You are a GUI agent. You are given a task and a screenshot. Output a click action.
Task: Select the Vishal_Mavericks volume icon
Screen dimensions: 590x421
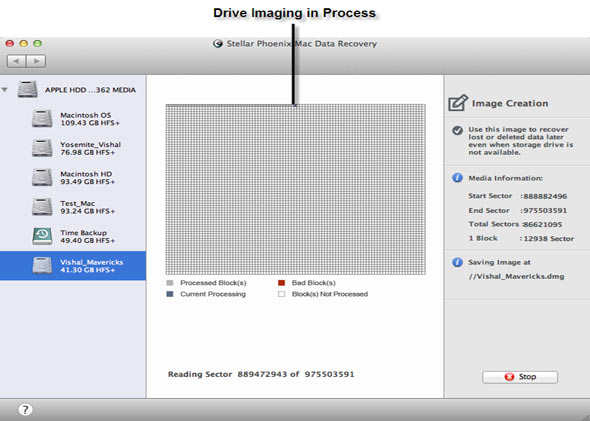(x=42, y=265)
